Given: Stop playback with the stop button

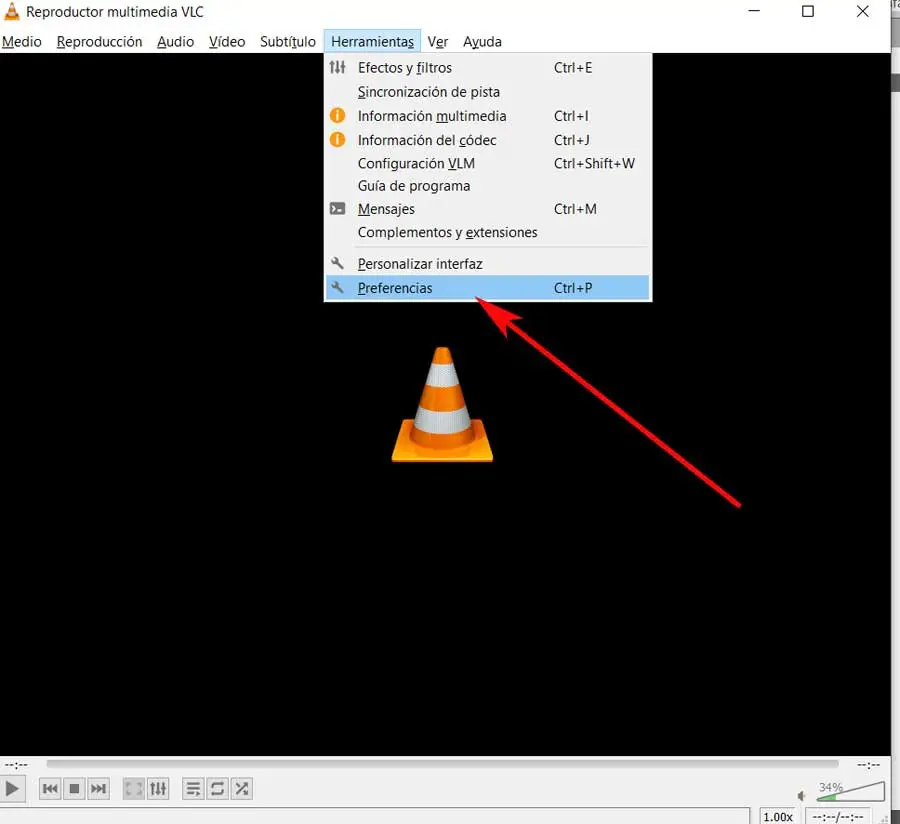Looking at the screenshot, I should click(x=74, y=788).
